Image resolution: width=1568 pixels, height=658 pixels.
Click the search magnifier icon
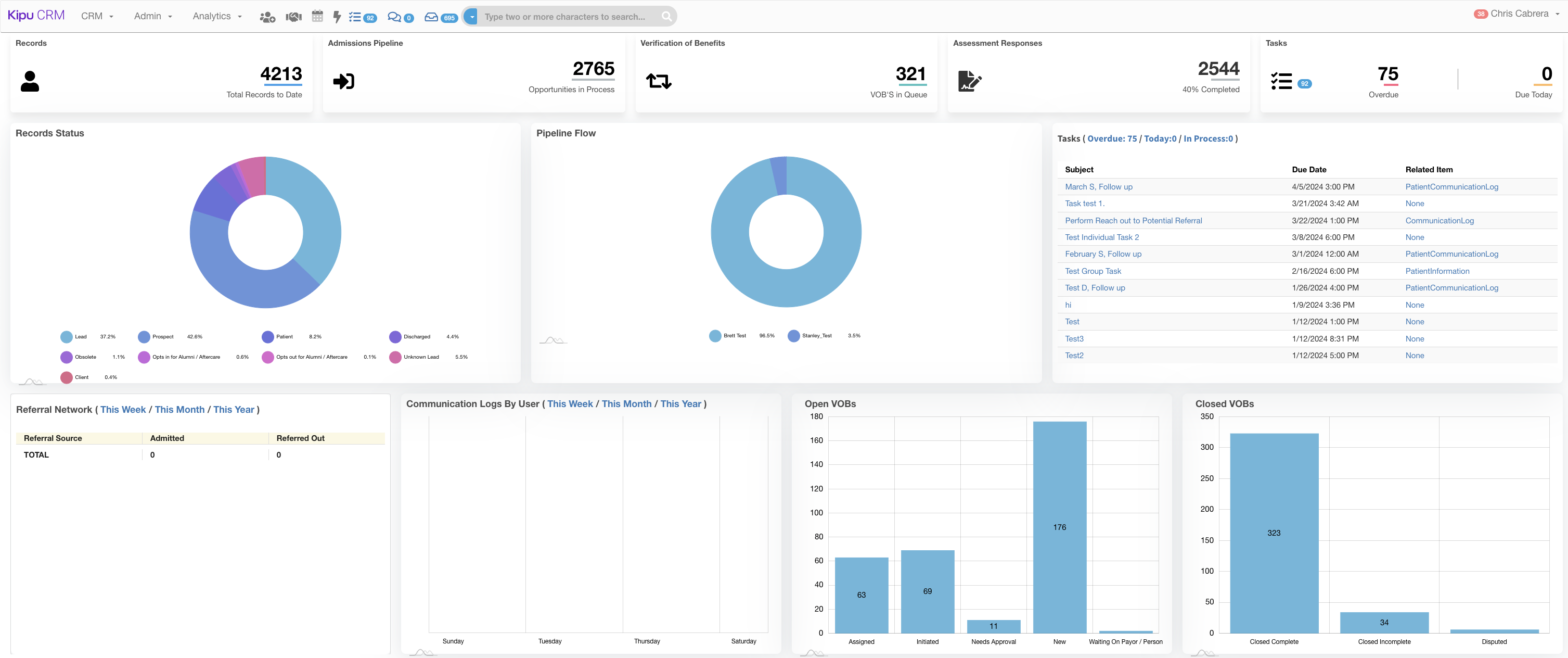point(666,17)
